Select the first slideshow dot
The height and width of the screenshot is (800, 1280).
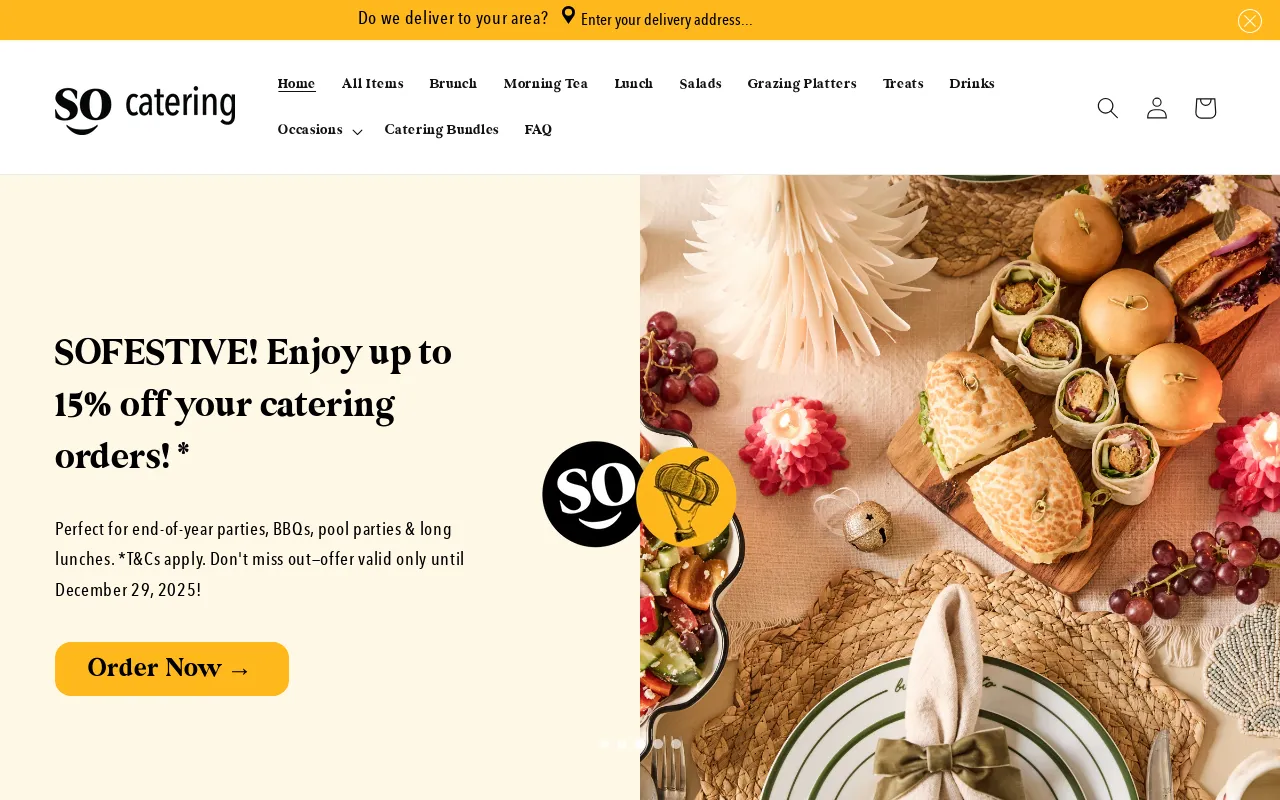604,744
